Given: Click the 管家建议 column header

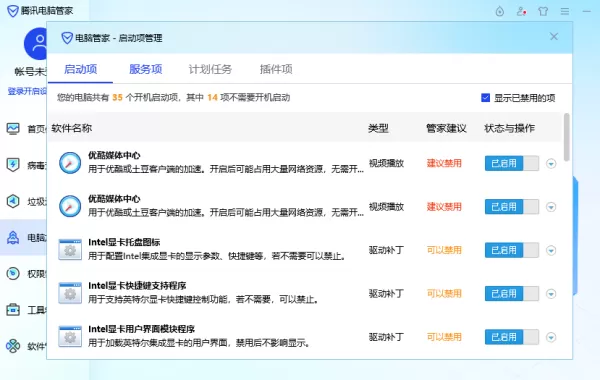Looking at the screenshot, I should (x=446, y=128).
